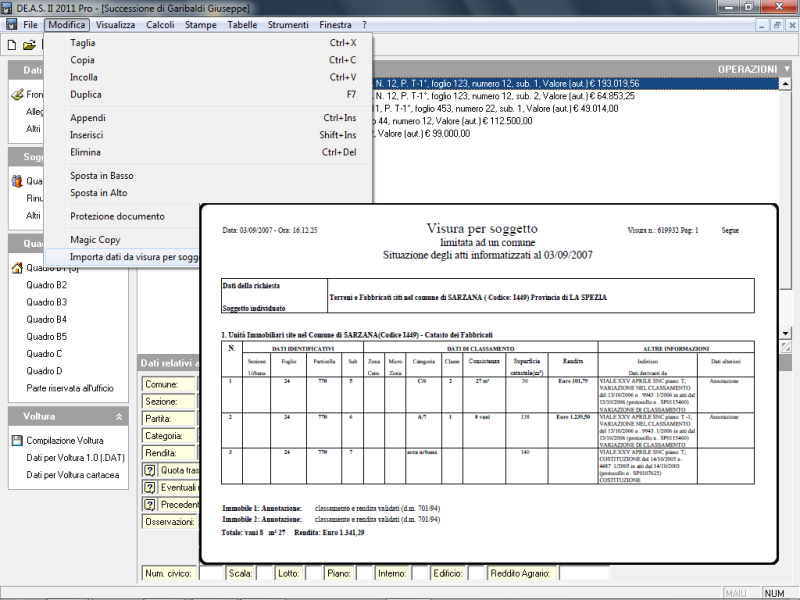
Task: Open Dati per Voltura 1.0 (.DAT)
Action: (76, 458)
